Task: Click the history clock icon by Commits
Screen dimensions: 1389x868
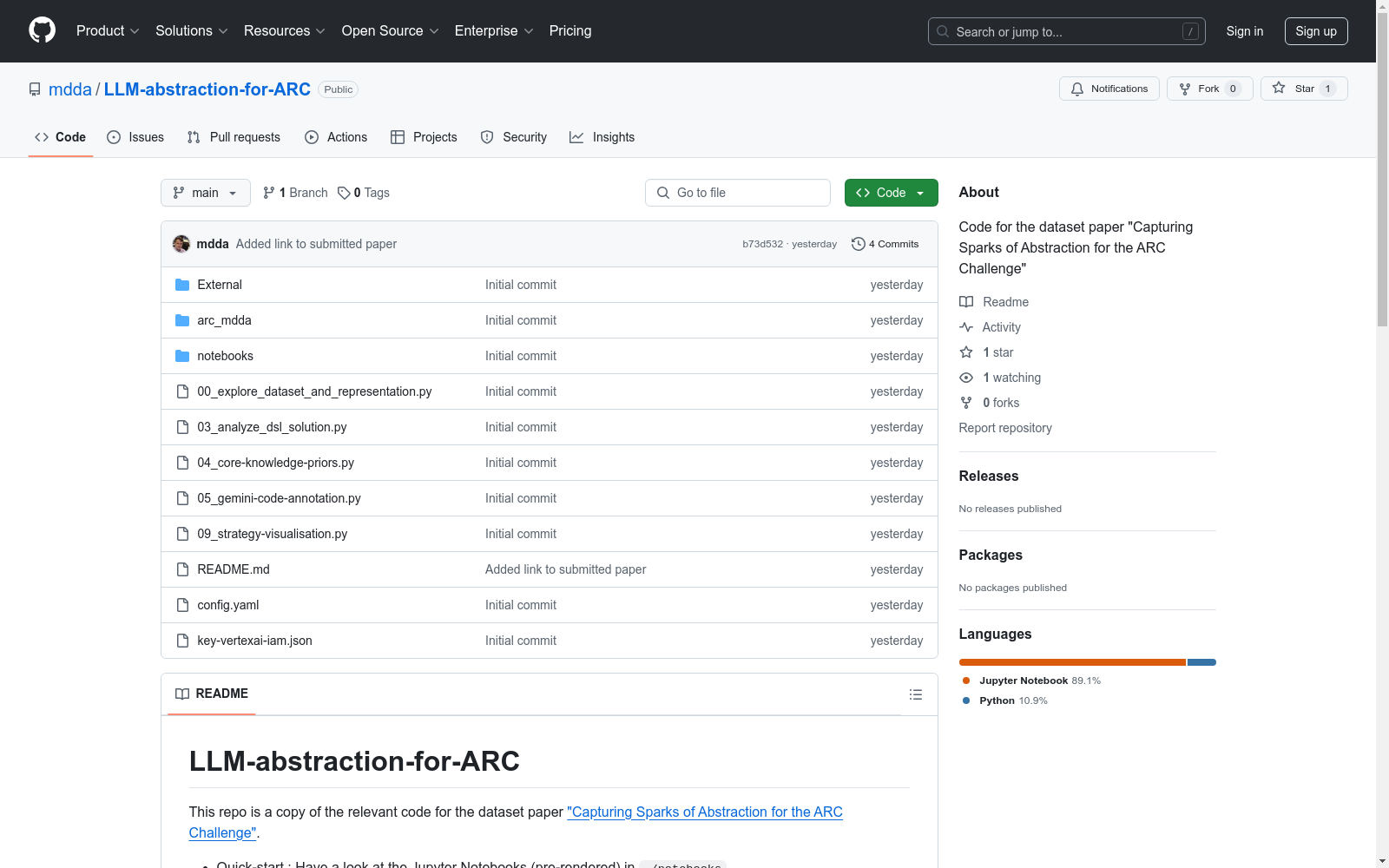Action: [x=859, y=244]
